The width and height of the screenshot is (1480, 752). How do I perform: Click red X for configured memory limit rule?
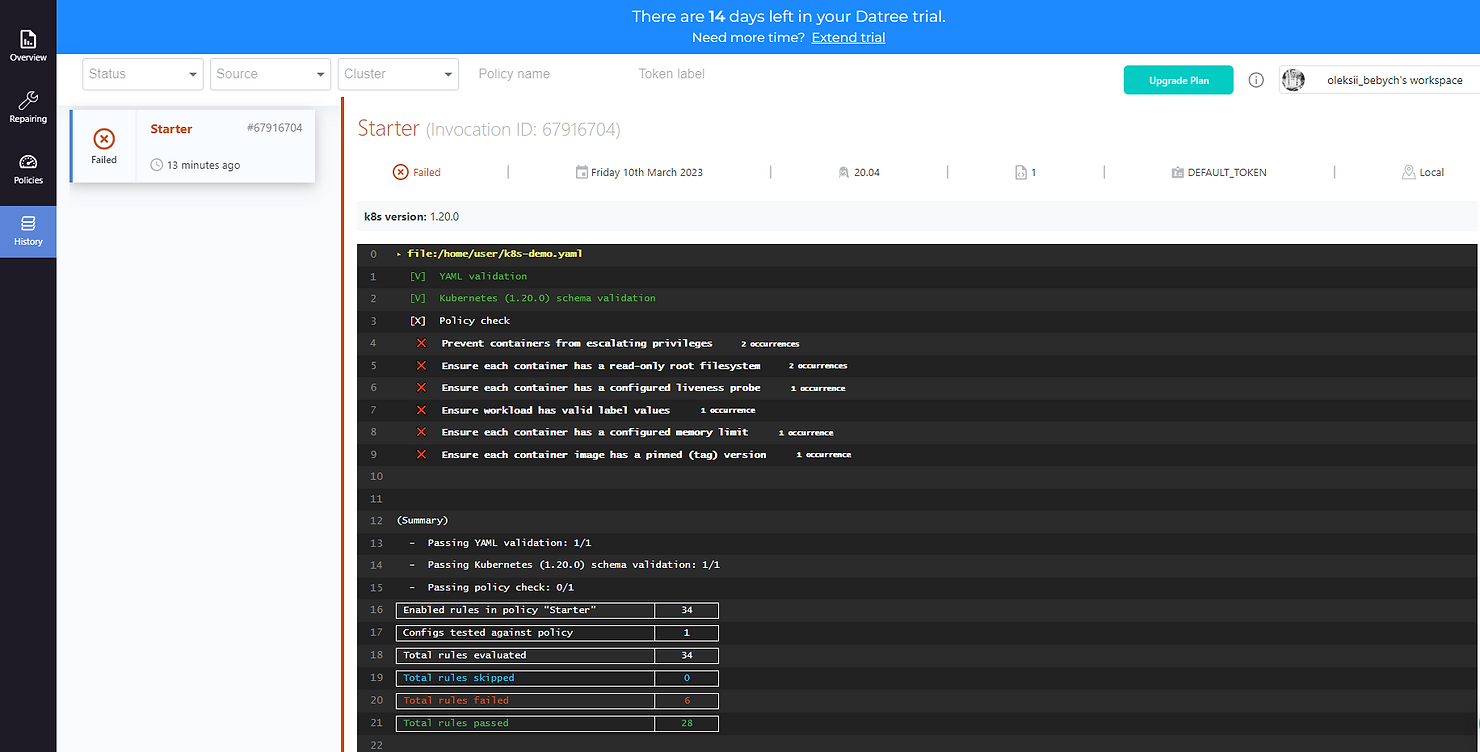point(421,432)
